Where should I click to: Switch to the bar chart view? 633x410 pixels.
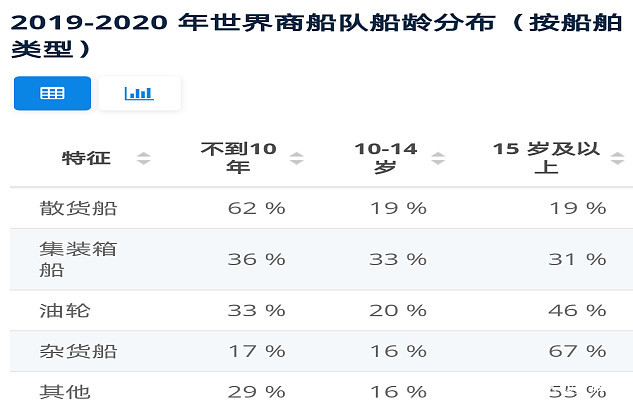pyautogui.click(x=139, y=93)
